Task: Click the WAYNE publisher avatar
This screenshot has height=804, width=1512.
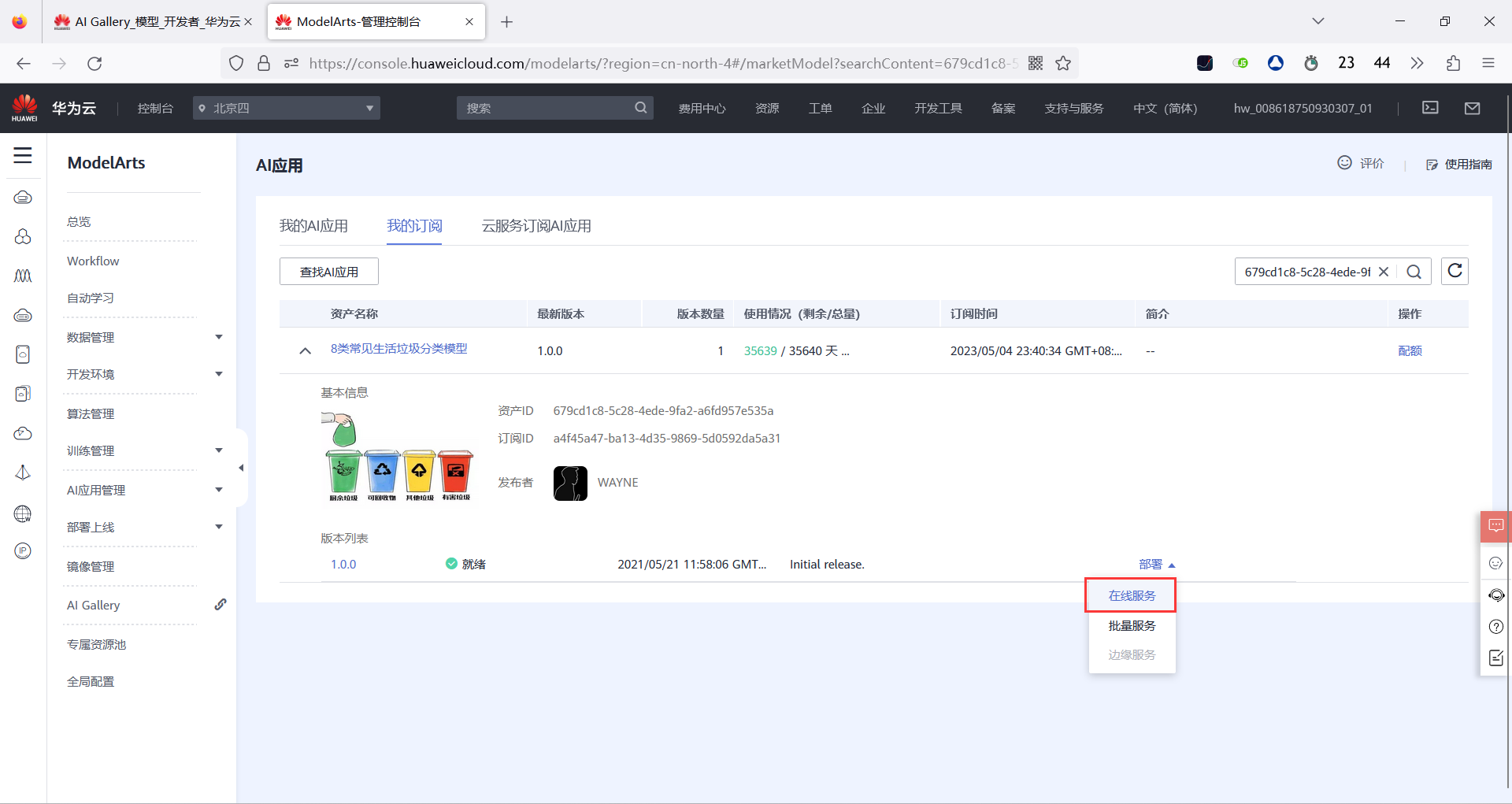Action: click(570, 483)
